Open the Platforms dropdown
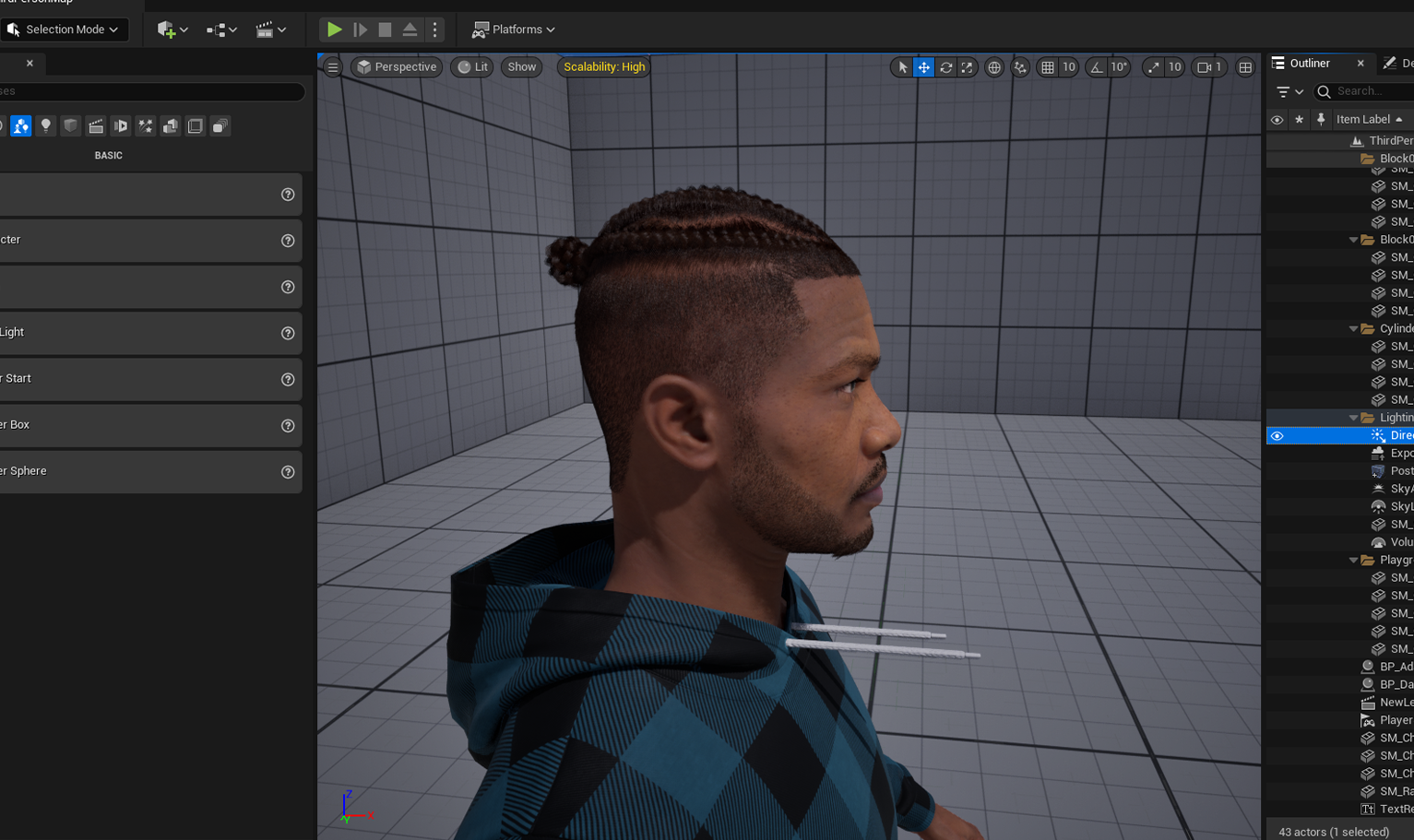This screenshot has width=1414, height=840. click(x=513, y=30)
